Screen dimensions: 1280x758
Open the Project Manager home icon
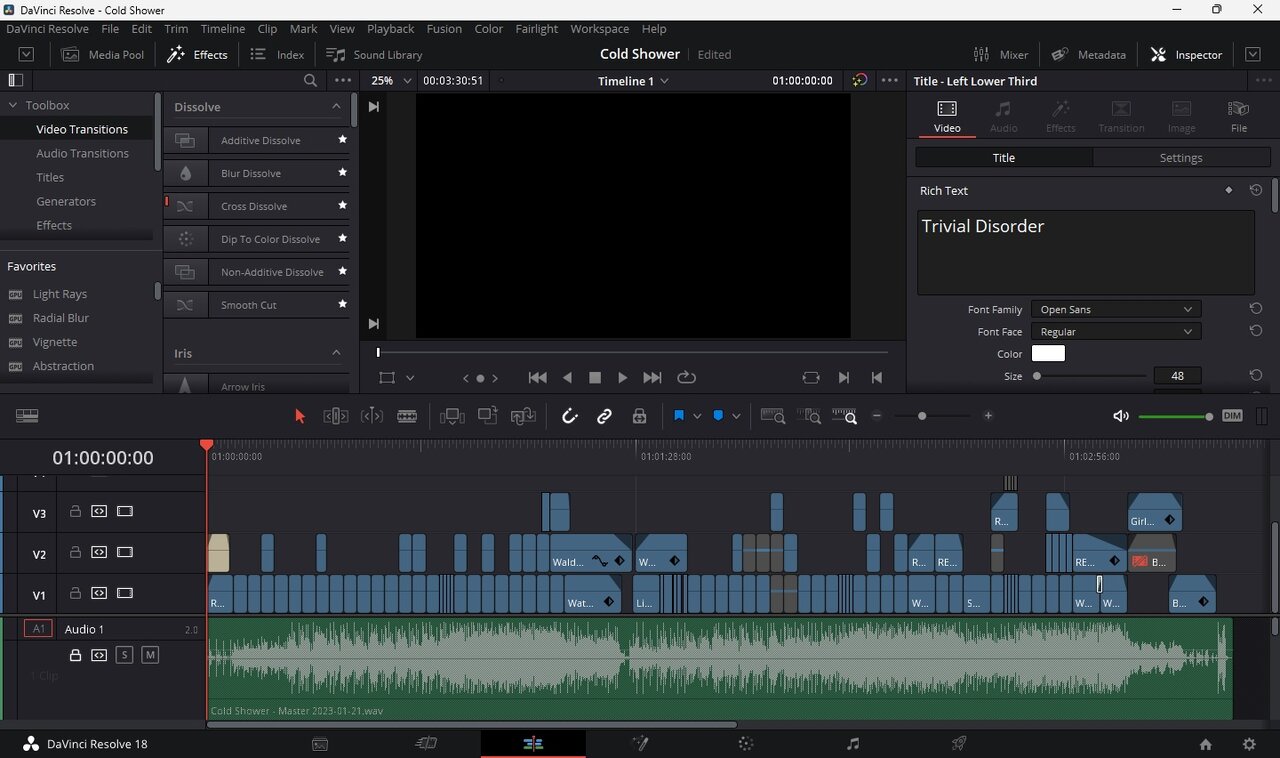(1206, 744)
